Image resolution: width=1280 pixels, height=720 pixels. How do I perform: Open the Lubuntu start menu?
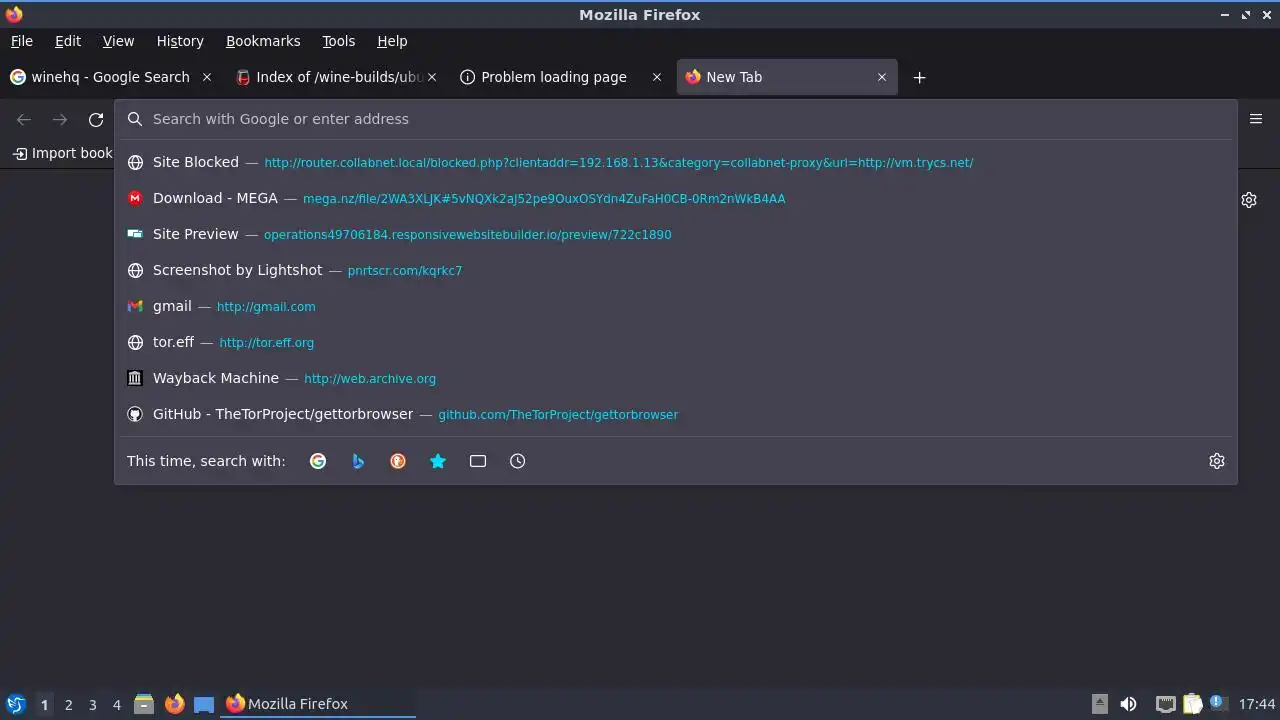coord(15,704)
